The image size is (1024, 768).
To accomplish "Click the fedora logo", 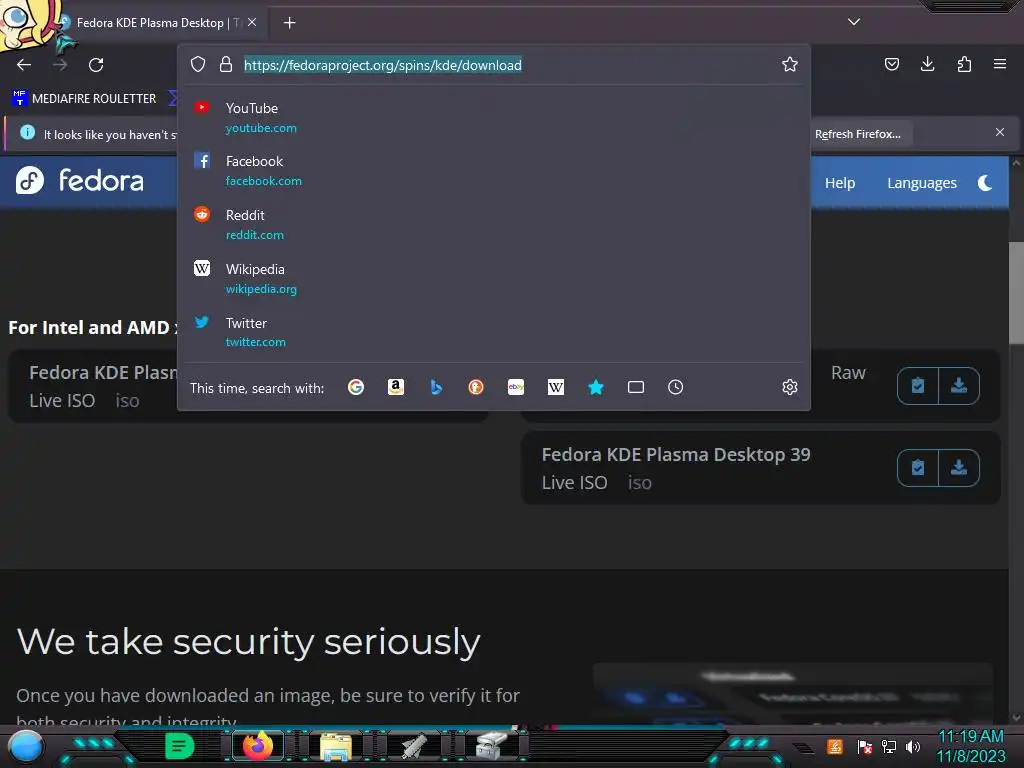I will [x=80, y=180].
